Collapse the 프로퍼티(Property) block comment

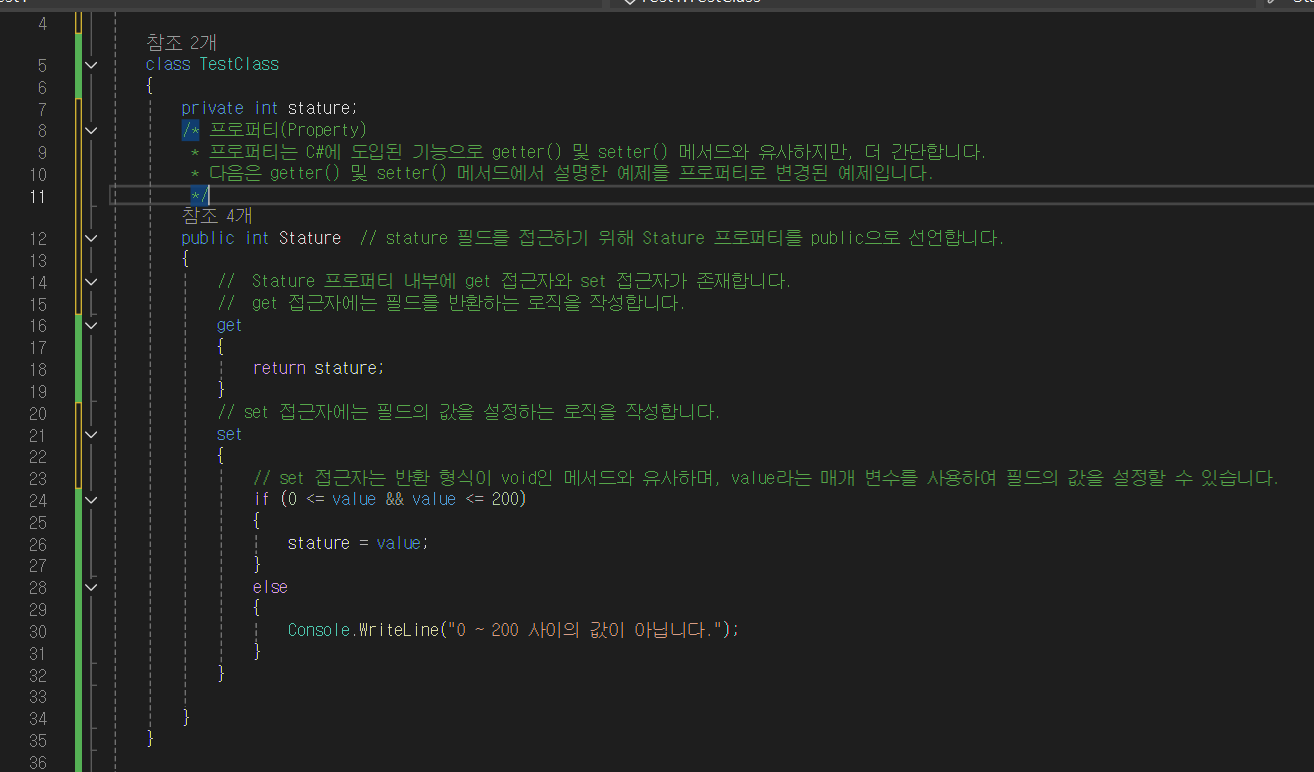pyautogui.click(x=92, y=130)
